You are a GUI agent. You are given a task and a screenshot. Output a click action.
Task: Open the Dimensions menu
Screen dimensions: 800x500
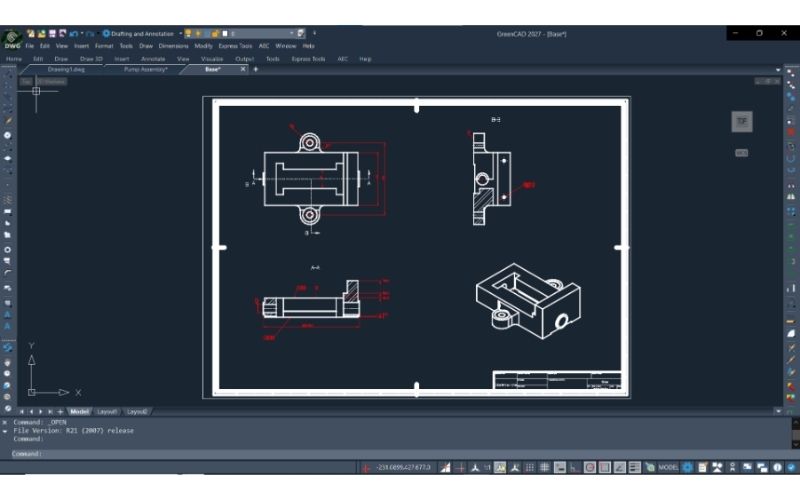point(173,46)
